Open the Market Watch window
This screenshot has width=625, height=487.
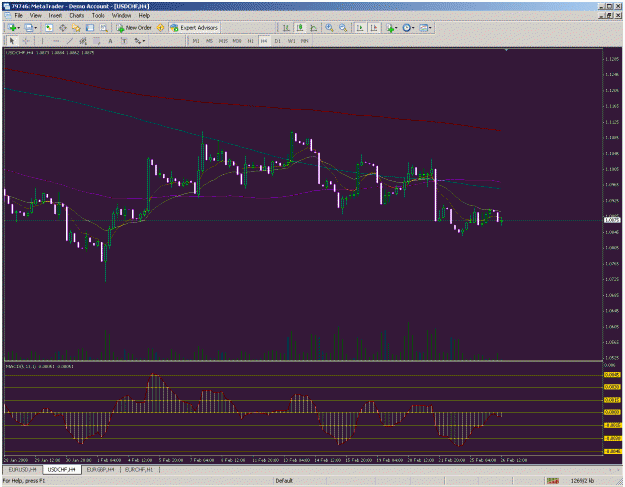pos(49,28)
